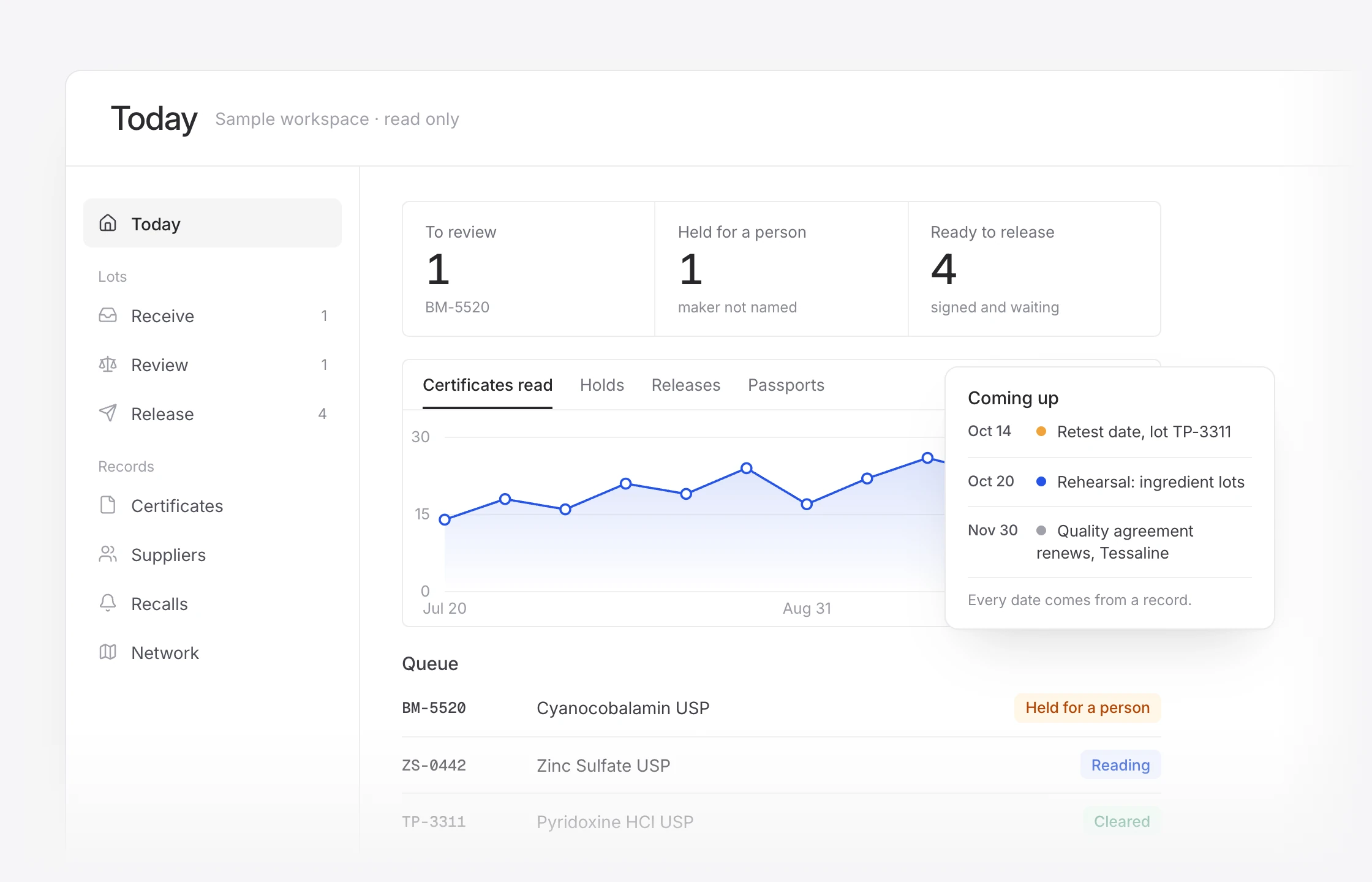
Task: Open the Passports tab
Action: 786,385
